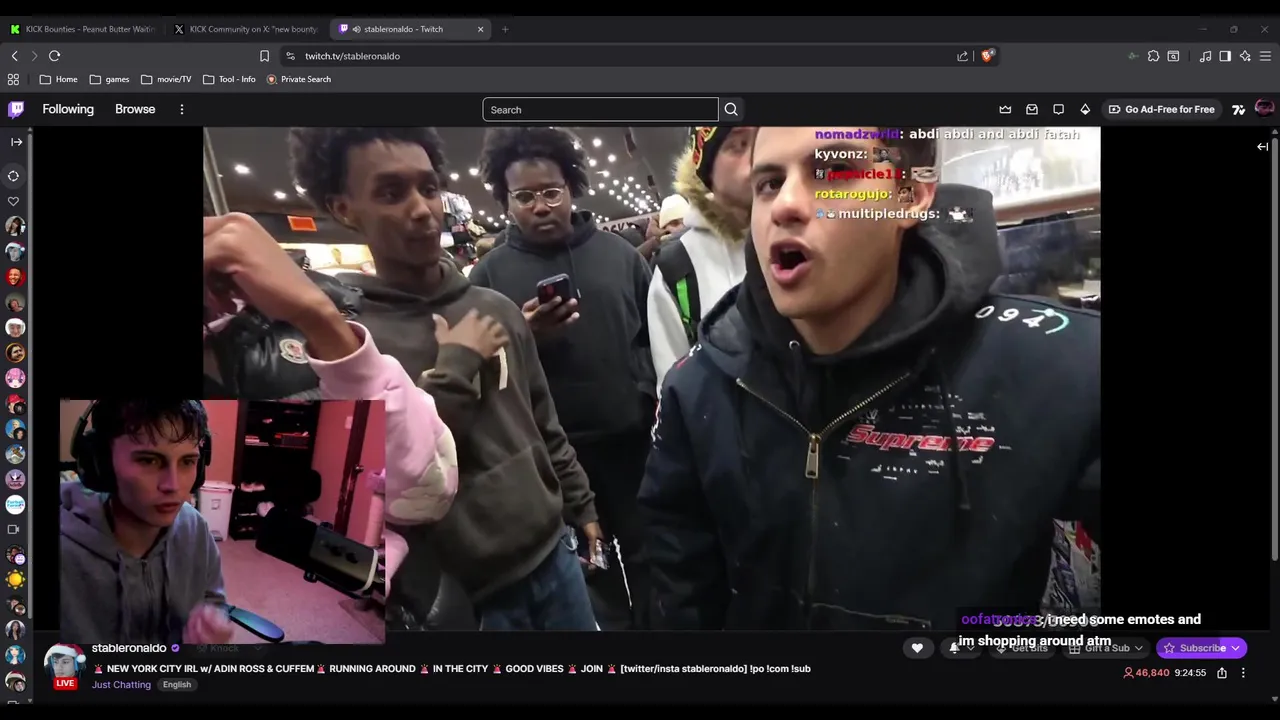Click the share page icon in address bar
Viewport: 1280px width, 720px height.
pyautogui.click(x=962, y=56)
